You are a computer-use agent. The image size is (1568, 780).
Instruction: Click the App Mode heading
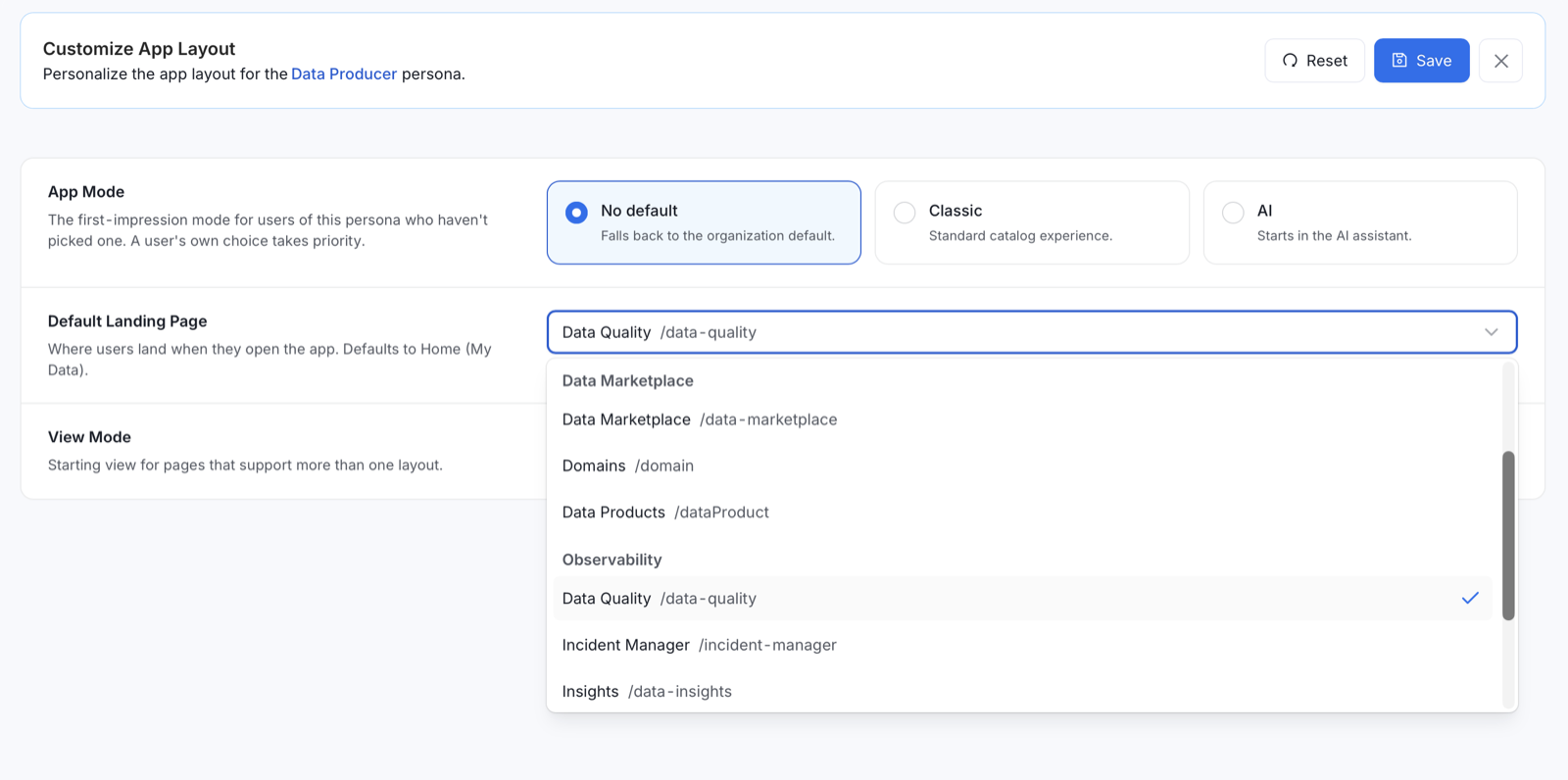(86, 192)
